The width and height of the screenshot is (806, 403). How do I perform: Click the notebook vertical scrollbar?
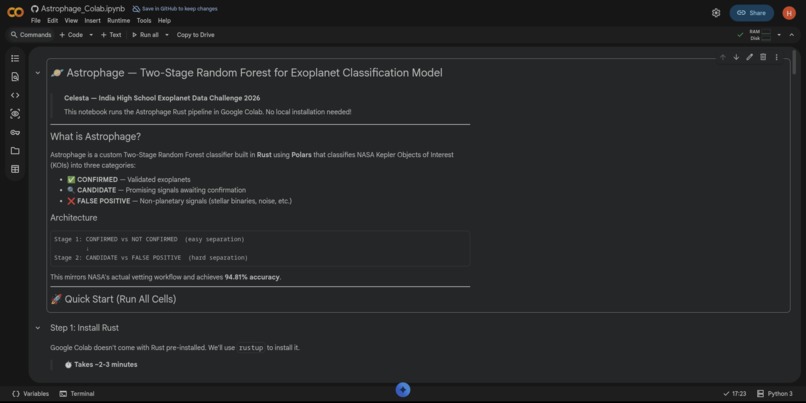coord(794,62)
